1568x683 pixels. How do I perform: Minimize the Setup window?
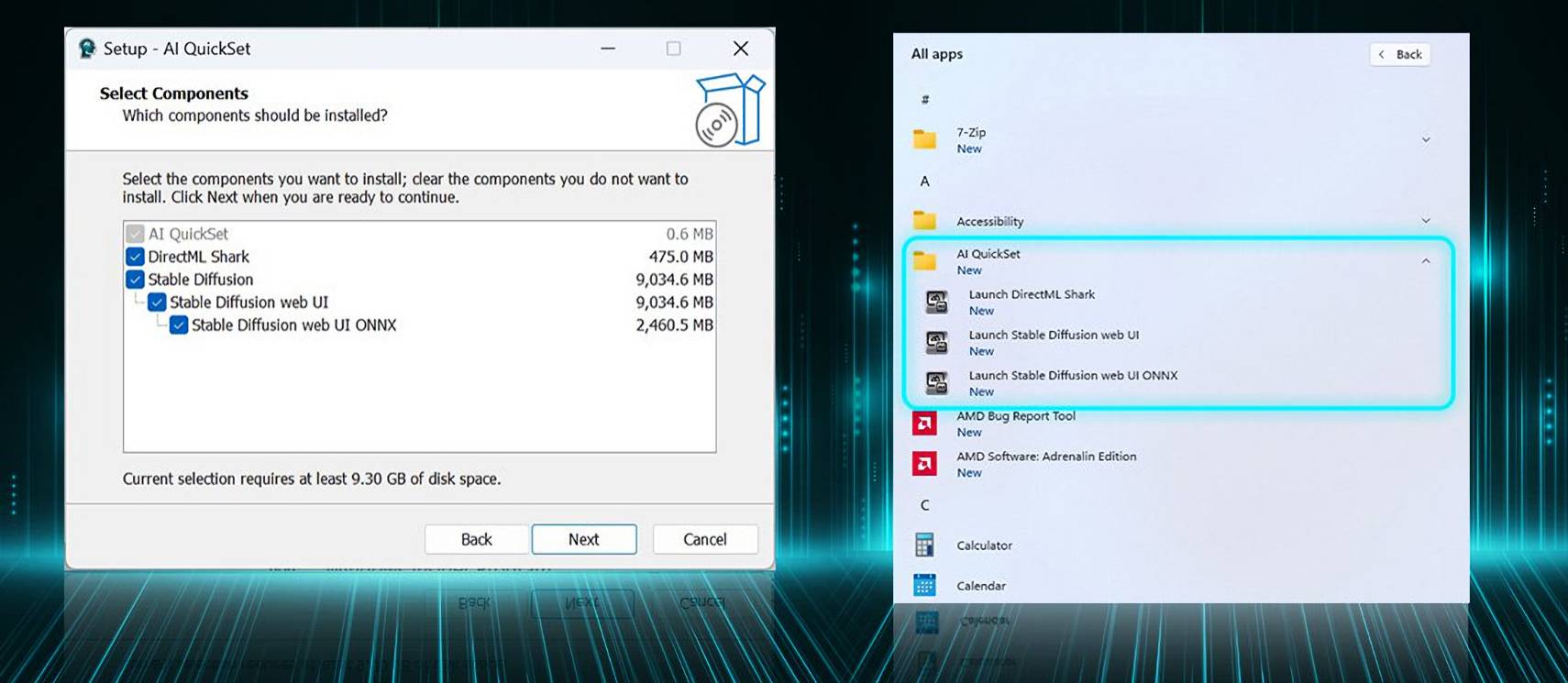pyautogui.click(x=608, y=49)
